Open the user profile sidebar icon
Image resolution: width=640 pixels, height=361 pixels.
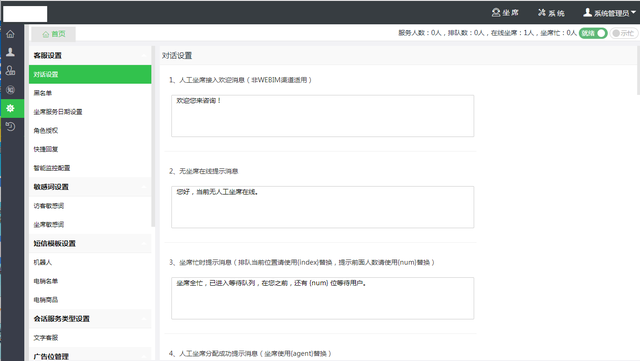coord(10,52)
